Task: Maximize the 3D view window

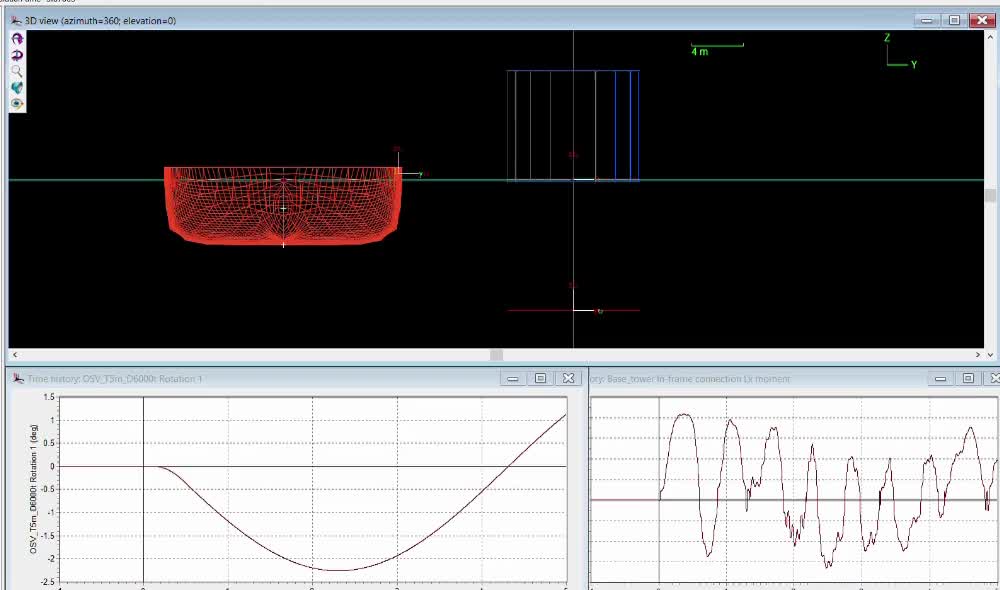Action: pyautogui.click(x=954, y=20)
